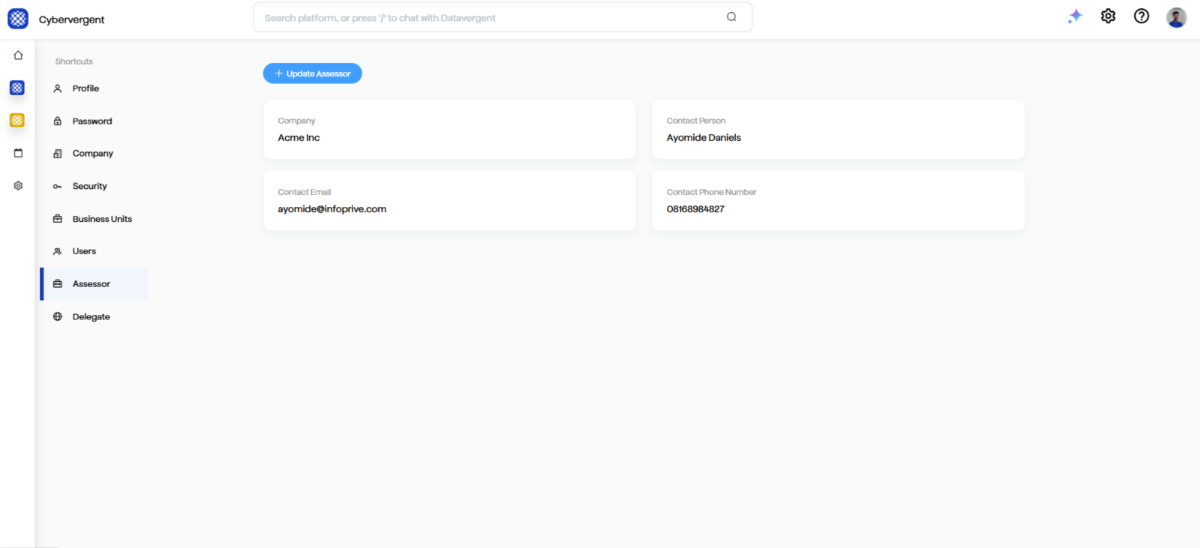Click the Company building icon
The image size is (1204, 548).
click(58, 154)
